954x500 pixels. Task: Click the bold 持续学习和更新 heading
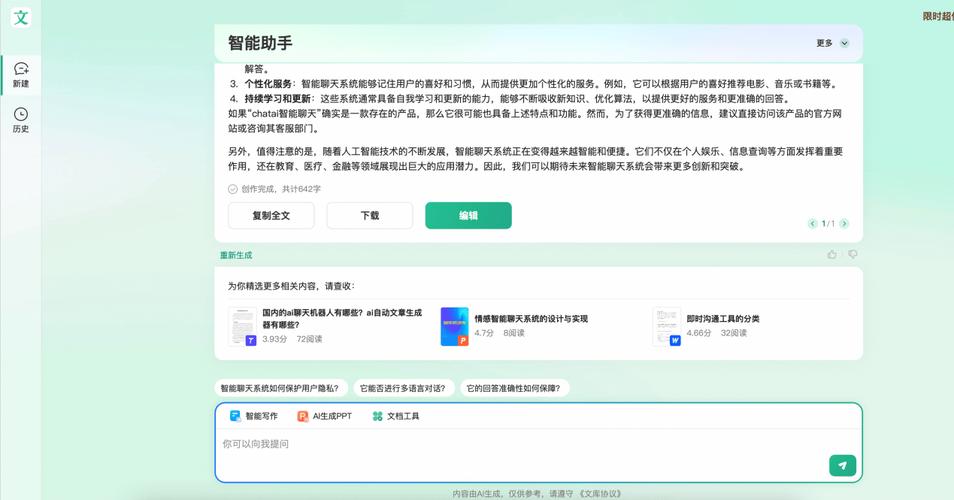[278, 99]
